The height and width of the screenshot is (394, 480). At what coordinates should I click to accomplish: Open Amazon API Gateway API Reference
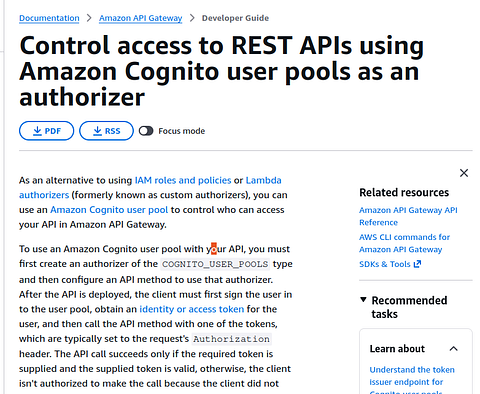click(x=408, y=216)
